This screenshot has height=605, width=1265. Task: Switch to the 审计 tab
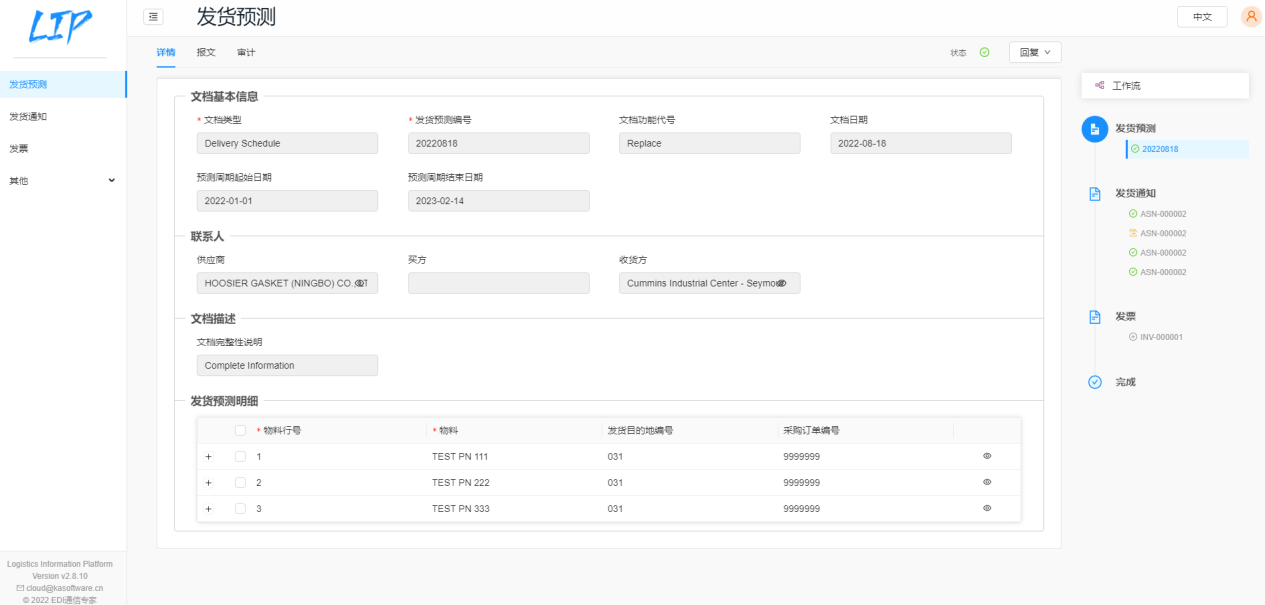[246, 52]
